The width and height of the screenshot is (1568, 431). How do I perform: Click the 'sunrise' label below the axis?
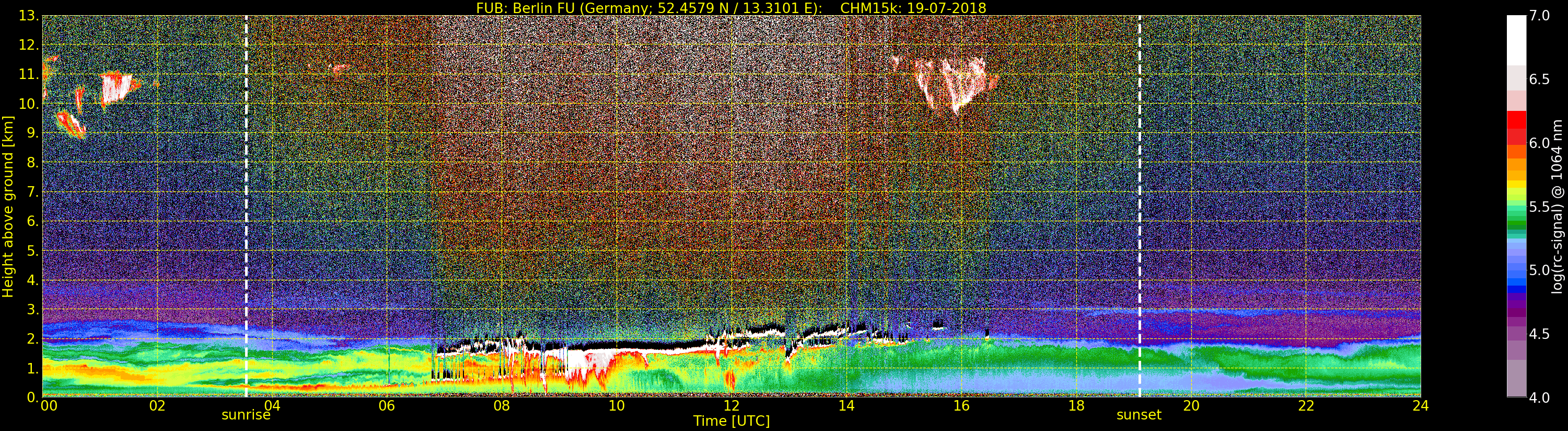point(246,415)
